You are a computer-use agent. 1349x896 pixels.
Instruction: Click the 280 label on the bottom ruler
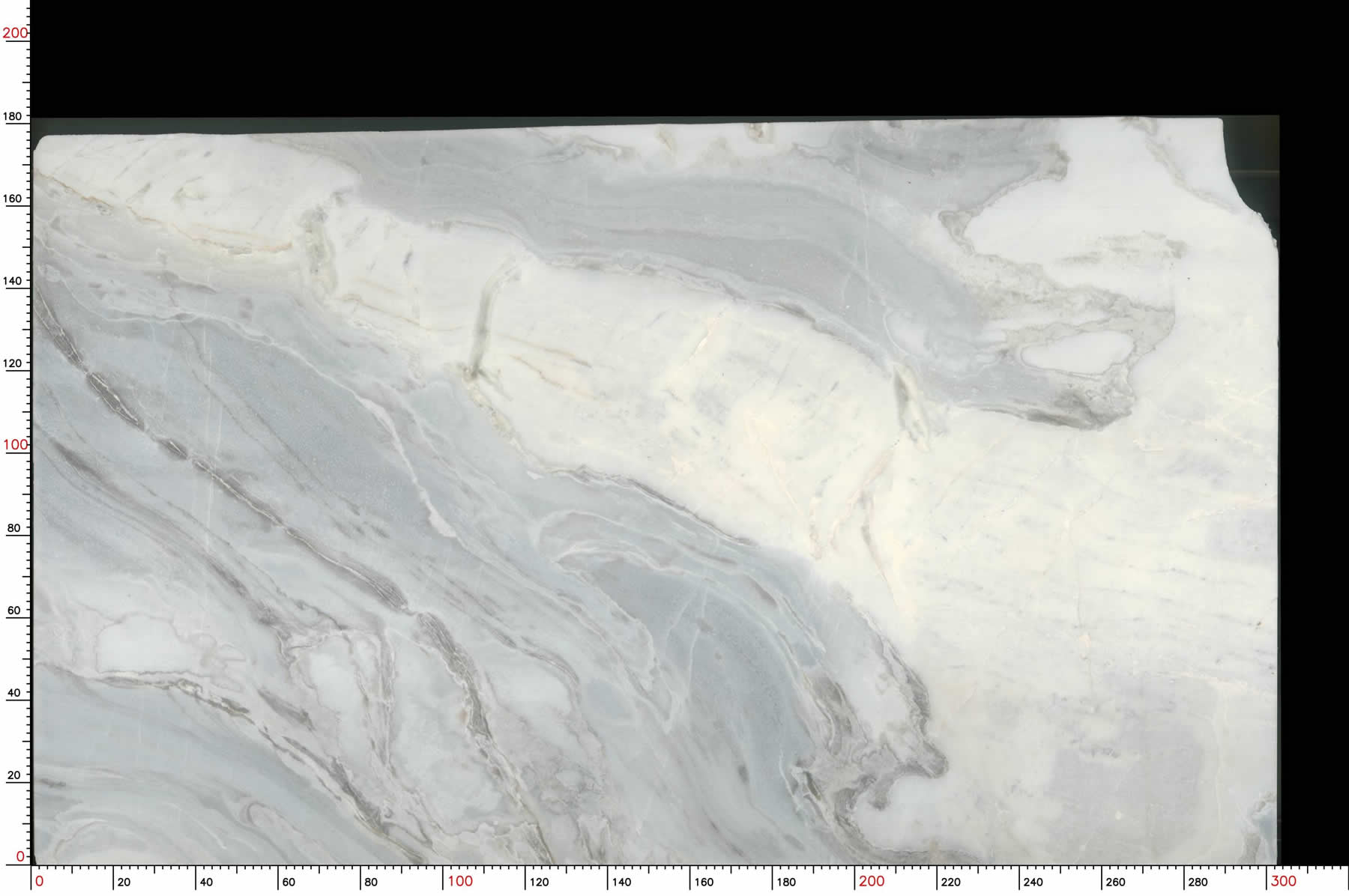click(x=1198, y=882)
